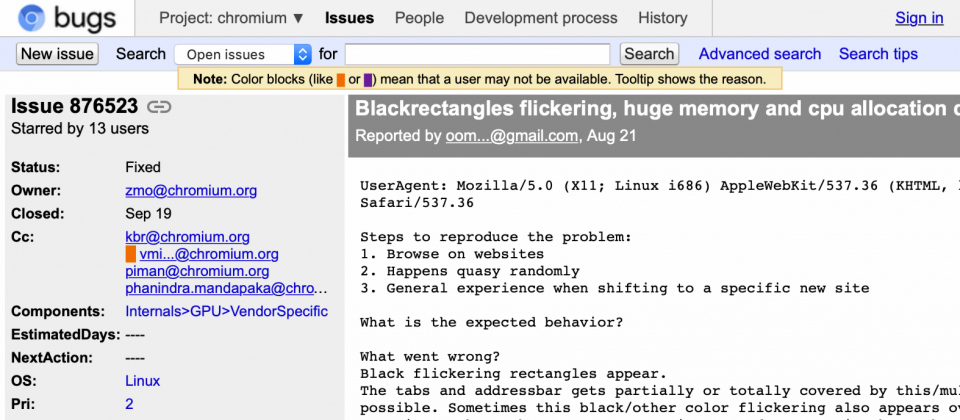
Task: Click the purple color block in the note banner
Action: [x=368, y=80]
